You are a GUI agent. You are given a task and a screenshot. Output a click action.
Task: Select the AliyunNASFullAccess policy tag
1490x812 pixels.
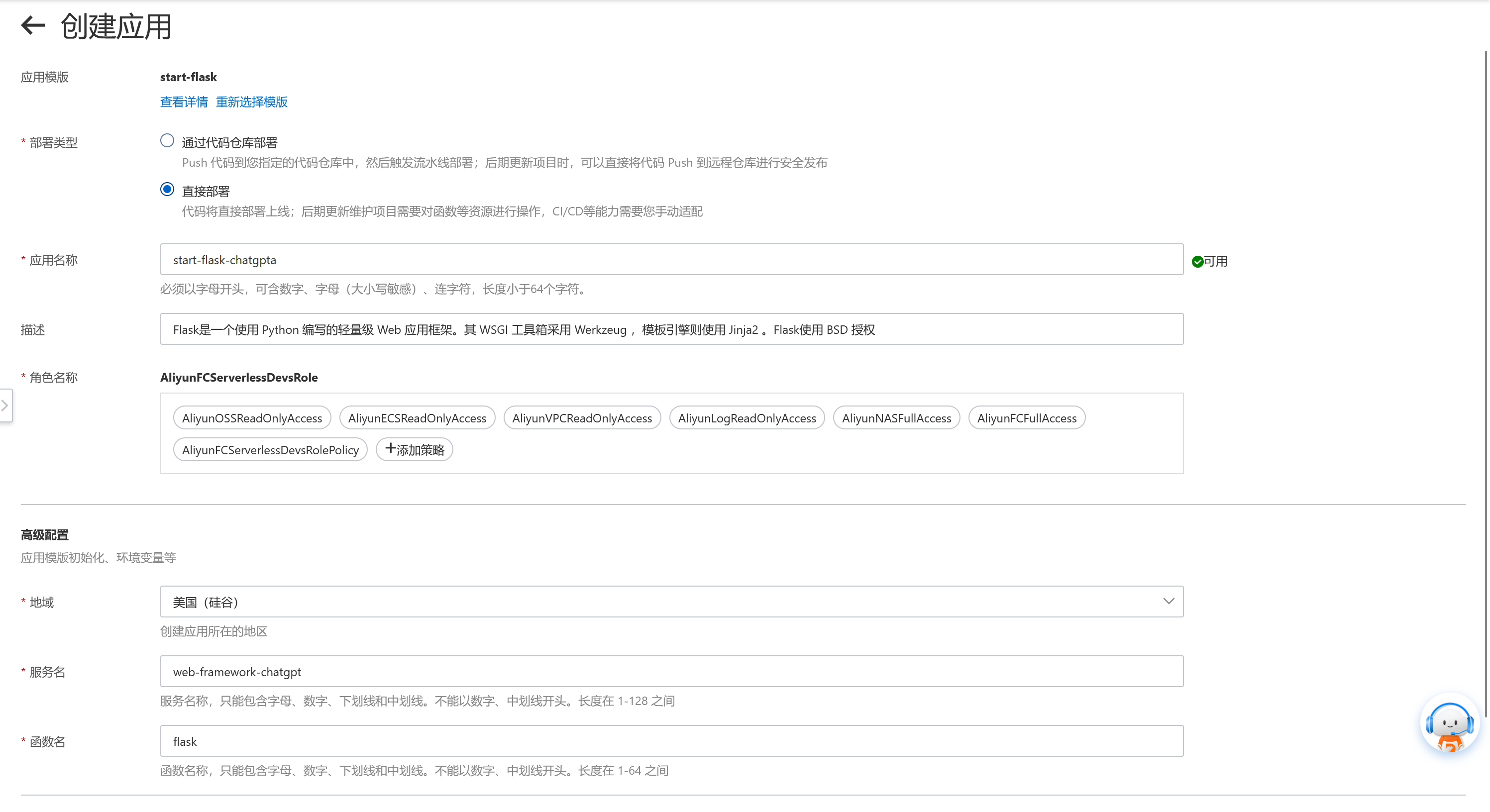896,417
